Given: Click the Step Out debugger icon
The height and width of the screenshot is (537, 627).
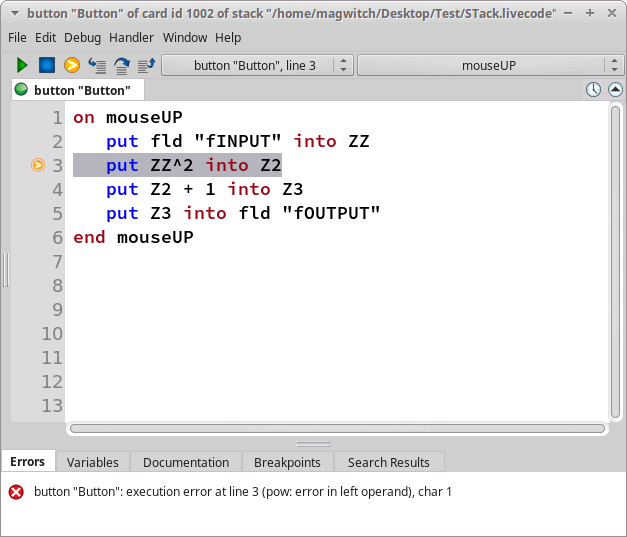Looking at the screenshot, I should tap(146, 65).
